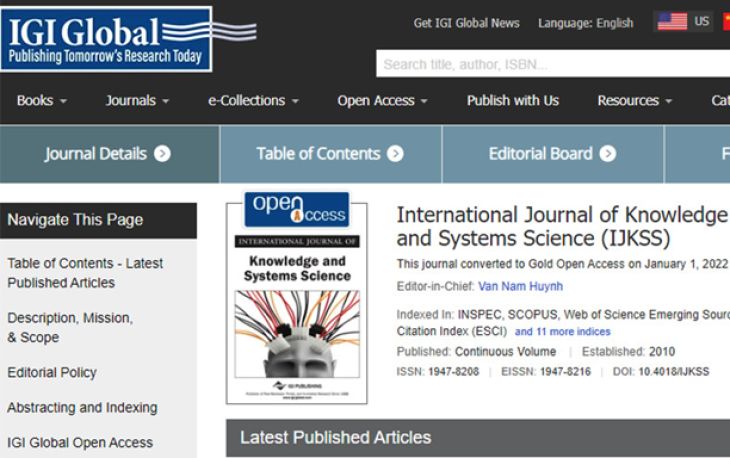
Task: Jump to the Editorial Policy section
Action: coord(52,372)
